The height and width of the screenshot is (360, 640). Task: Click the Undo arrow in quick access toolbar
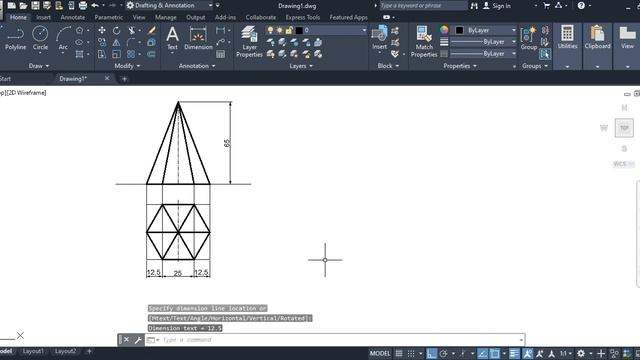click(x=95, y=6)
